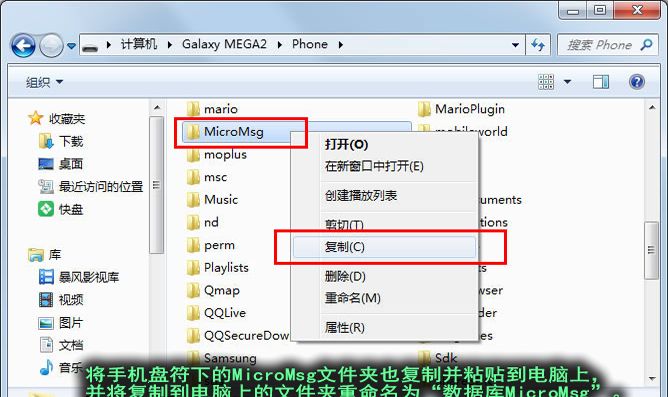Select Galaxy MEGA2 breadcrumb segment
Image resolution: width=668 pixels, height=397 pixels.
coord(224,44)
